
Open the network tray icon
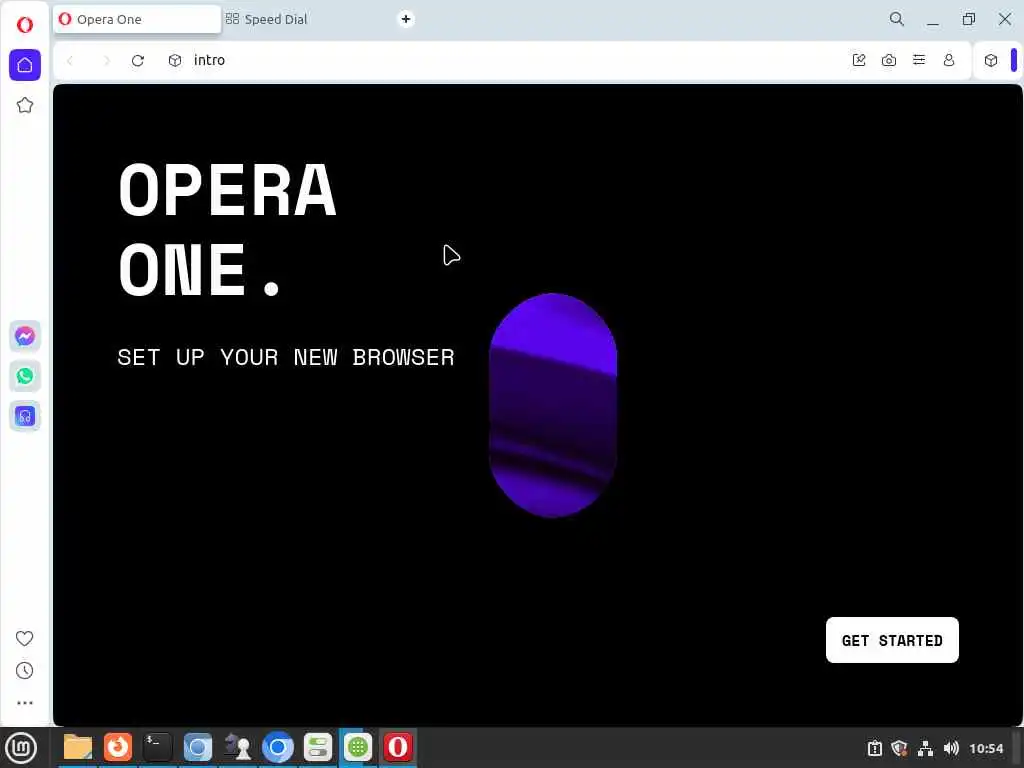(925, 748)
